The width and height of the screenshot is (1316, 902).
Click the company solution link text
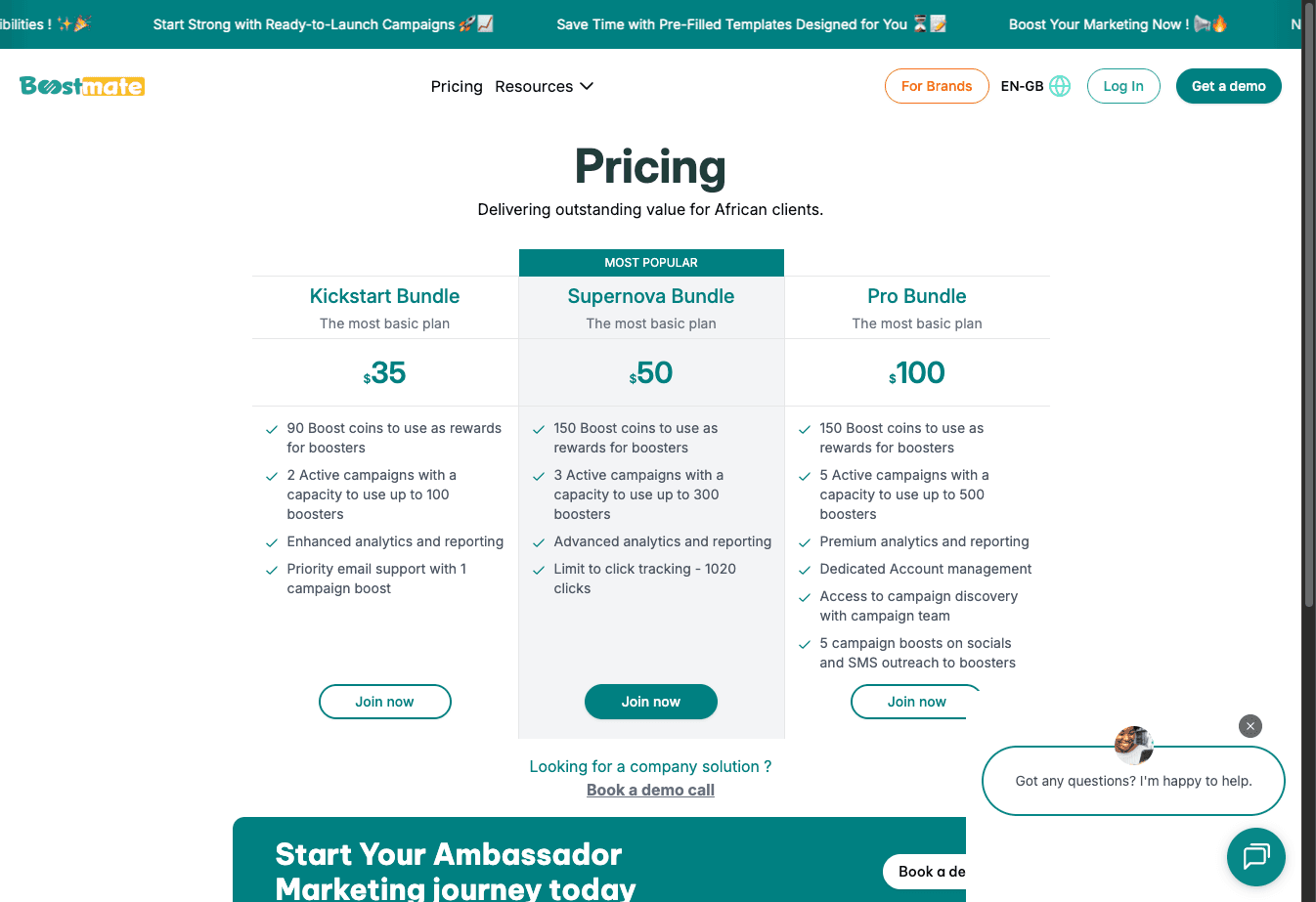pos(650,766)
